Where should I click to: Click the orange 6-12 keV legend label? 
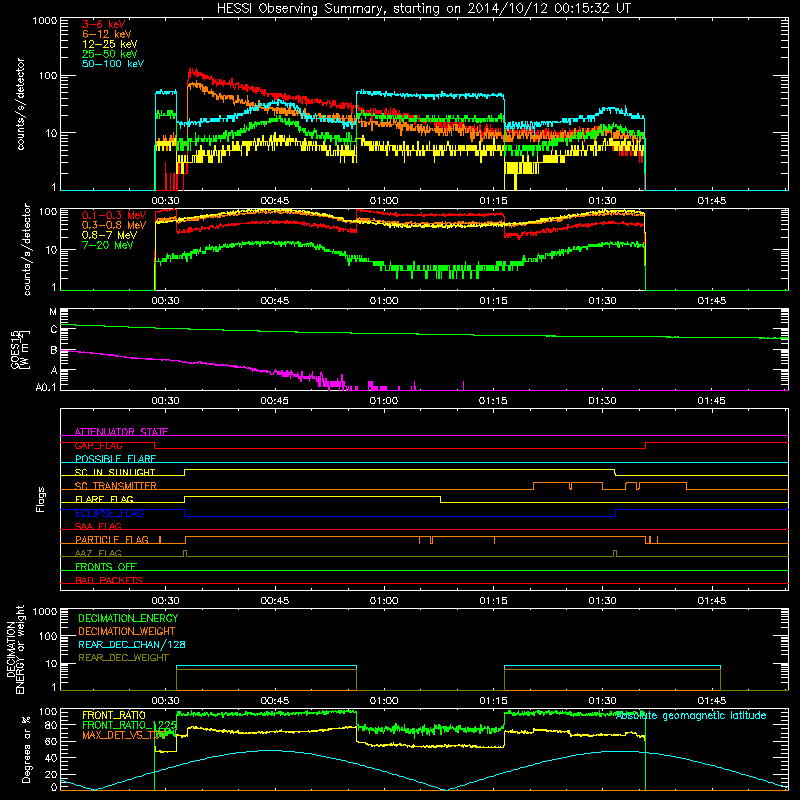[x=107, y=34]
